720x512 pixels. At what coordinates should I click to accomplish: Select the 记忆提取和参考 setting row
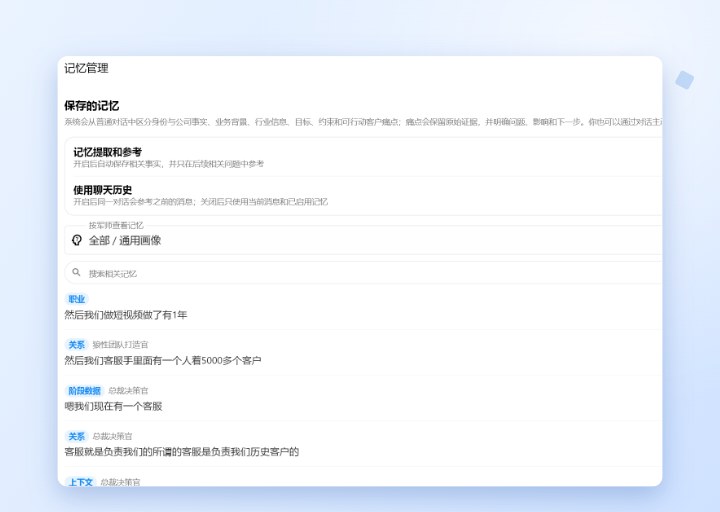367,158
